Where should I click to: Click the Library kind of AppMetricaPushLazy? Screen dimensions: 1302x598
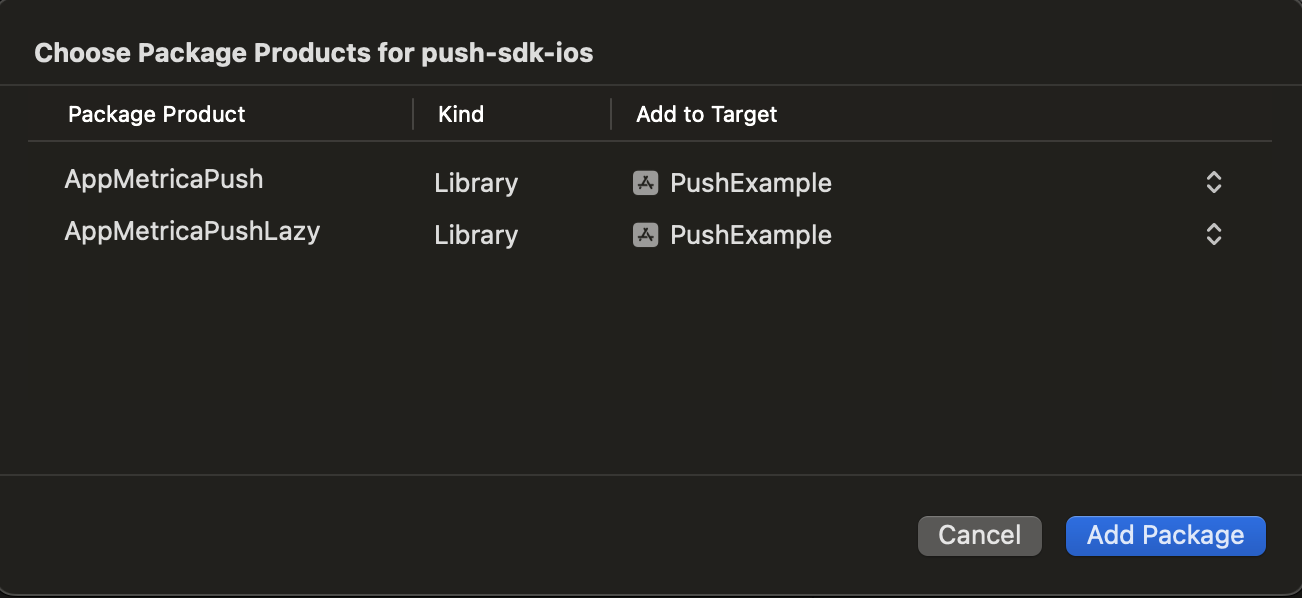476,235
